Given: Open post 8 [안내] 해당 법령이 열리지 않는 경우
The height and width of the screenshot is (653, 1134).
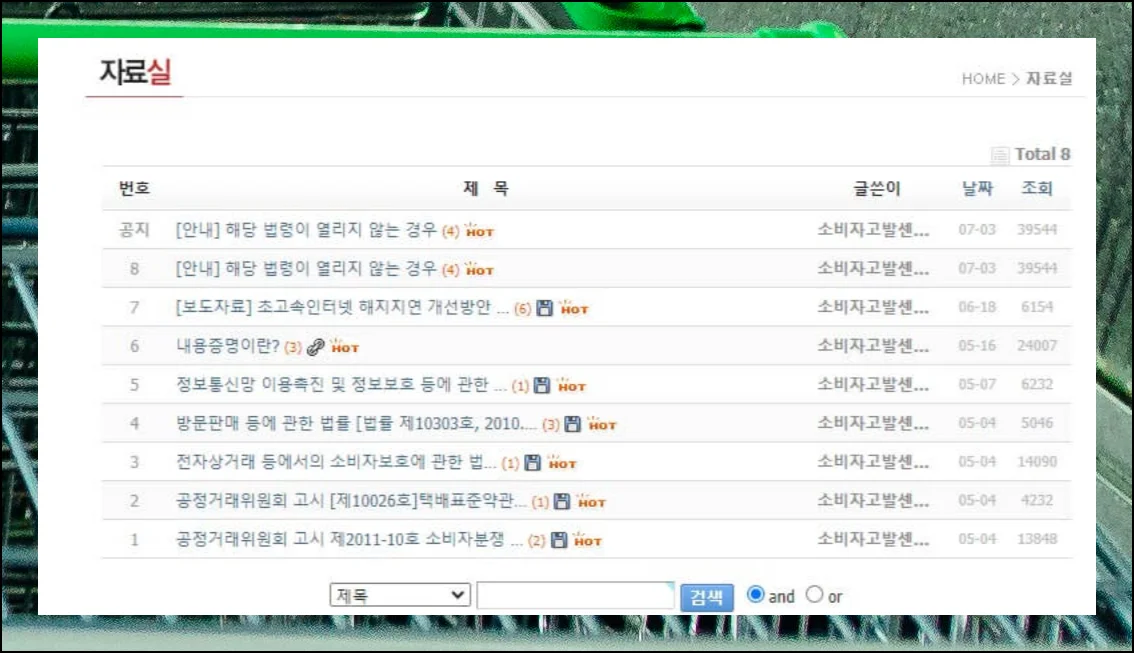Looking at the screenshot, I should point(306,269).
